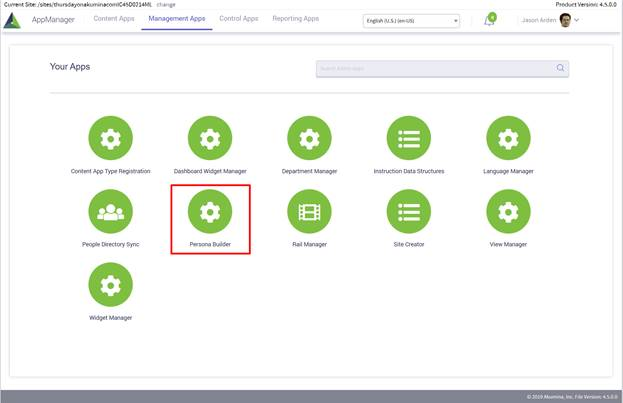Image resolution: width=623 pixels, height=403 pixels.
Task: Launch Language Manager app
Action: pos(508,138)
